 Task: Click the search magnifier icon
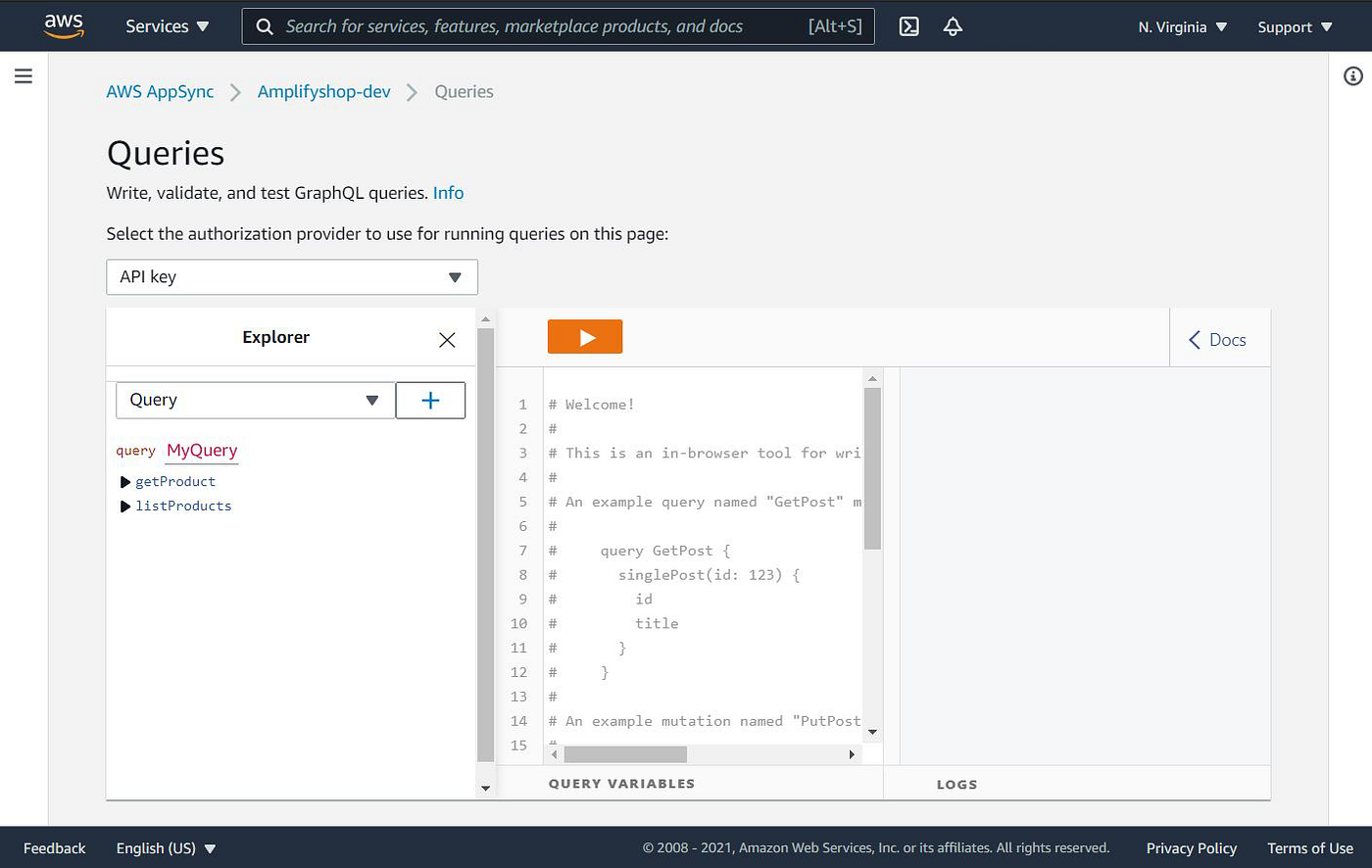click(265, 26)
